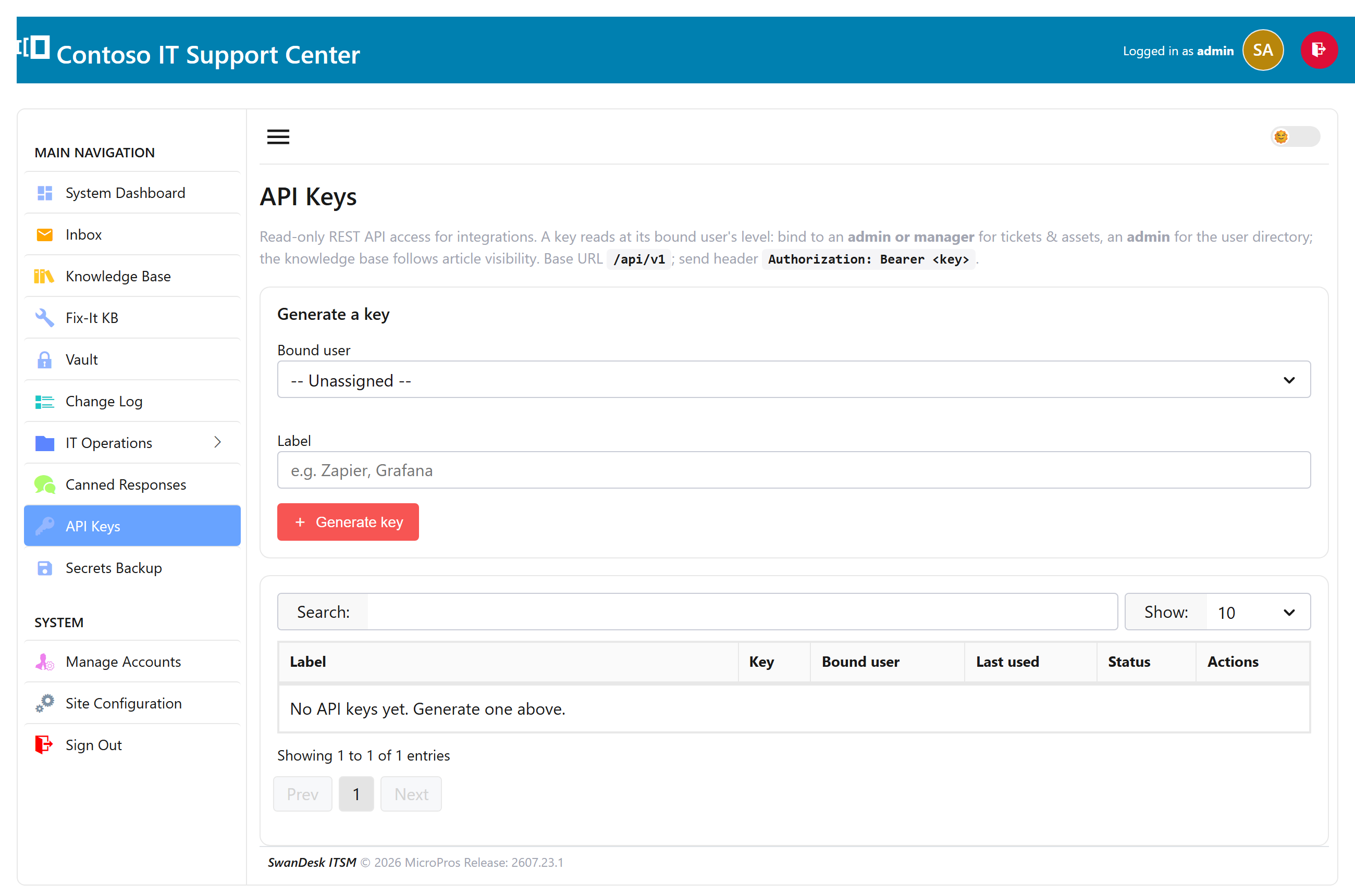The image size is (1355, 896).
Task: Open Secrets Backup in the sidebar
Action: pos(132,568)
